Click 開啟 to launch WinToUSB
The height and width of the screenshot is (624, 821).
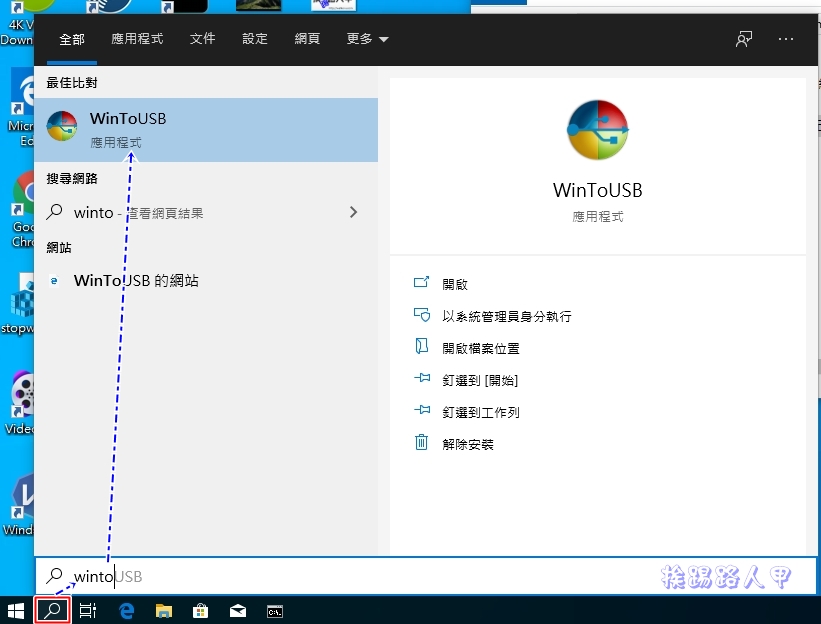coord(454,284)
